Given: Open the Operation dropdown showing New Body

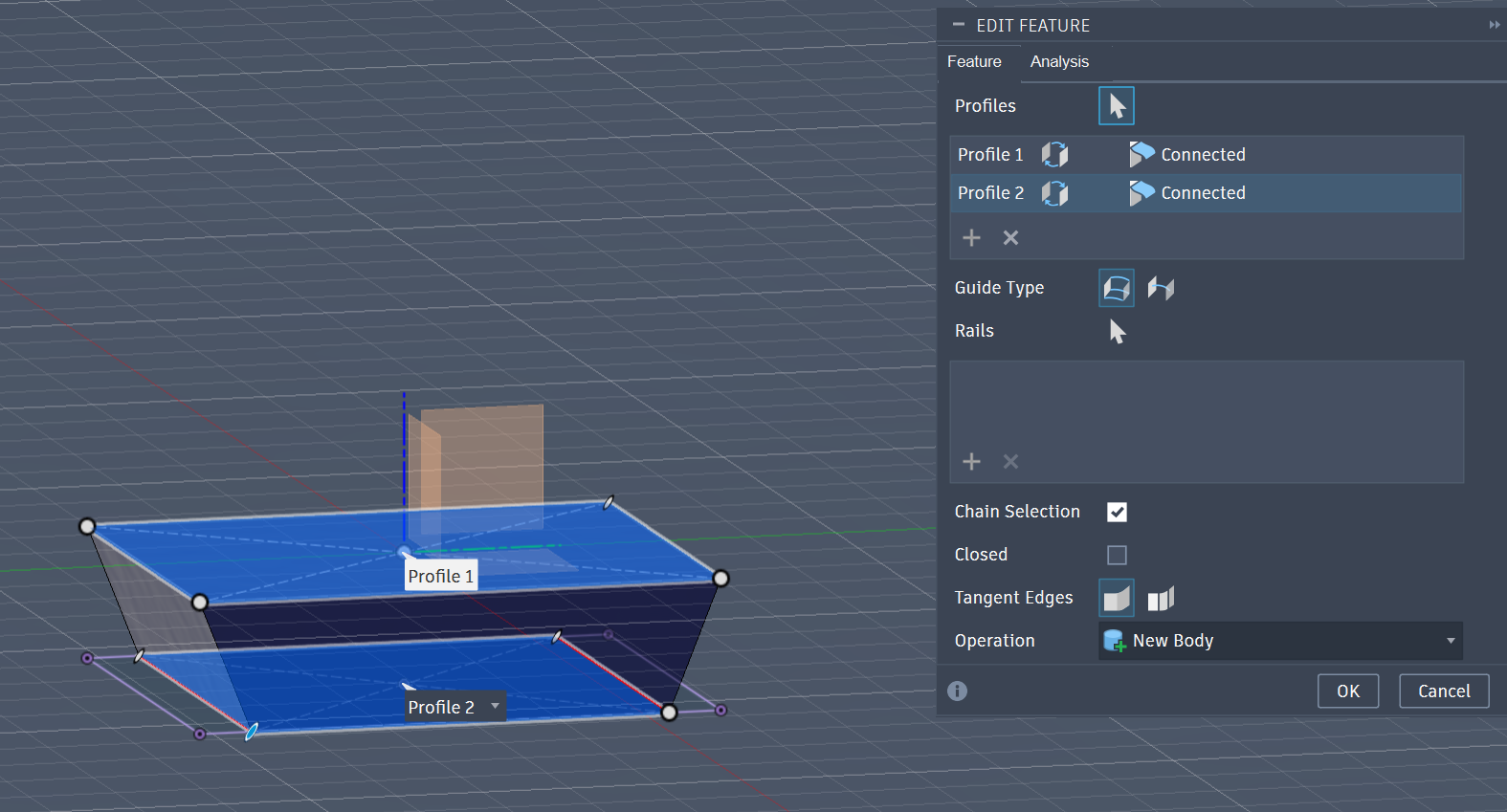Looking at the screenshot, I should [1280, 641].
